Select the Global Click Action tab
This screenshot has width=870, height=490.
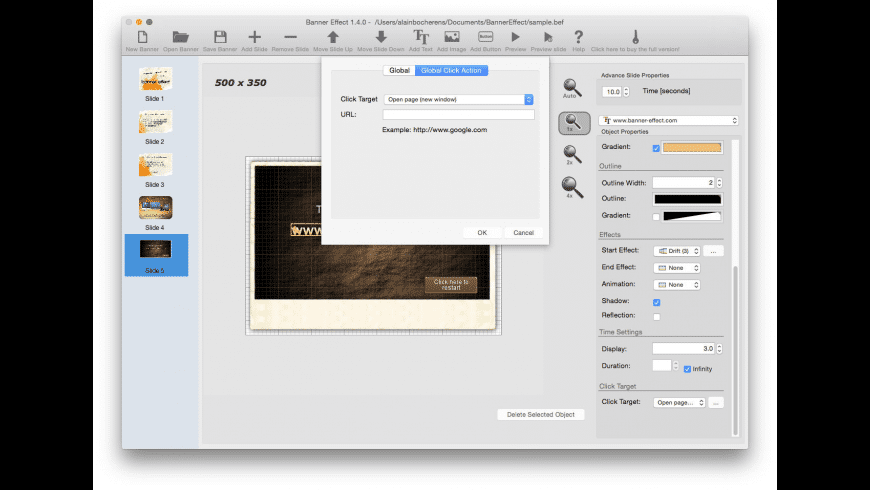pyautogui.click(x=451, y=70)
